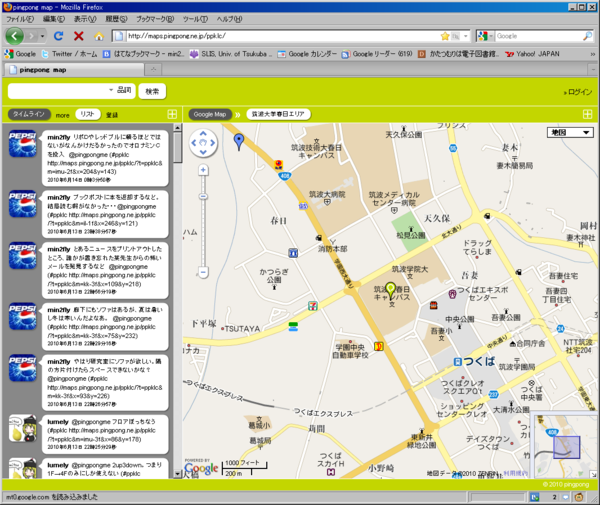Select the Google Map pill button
This screenshot has height=505, width=600.
[210, 114]
